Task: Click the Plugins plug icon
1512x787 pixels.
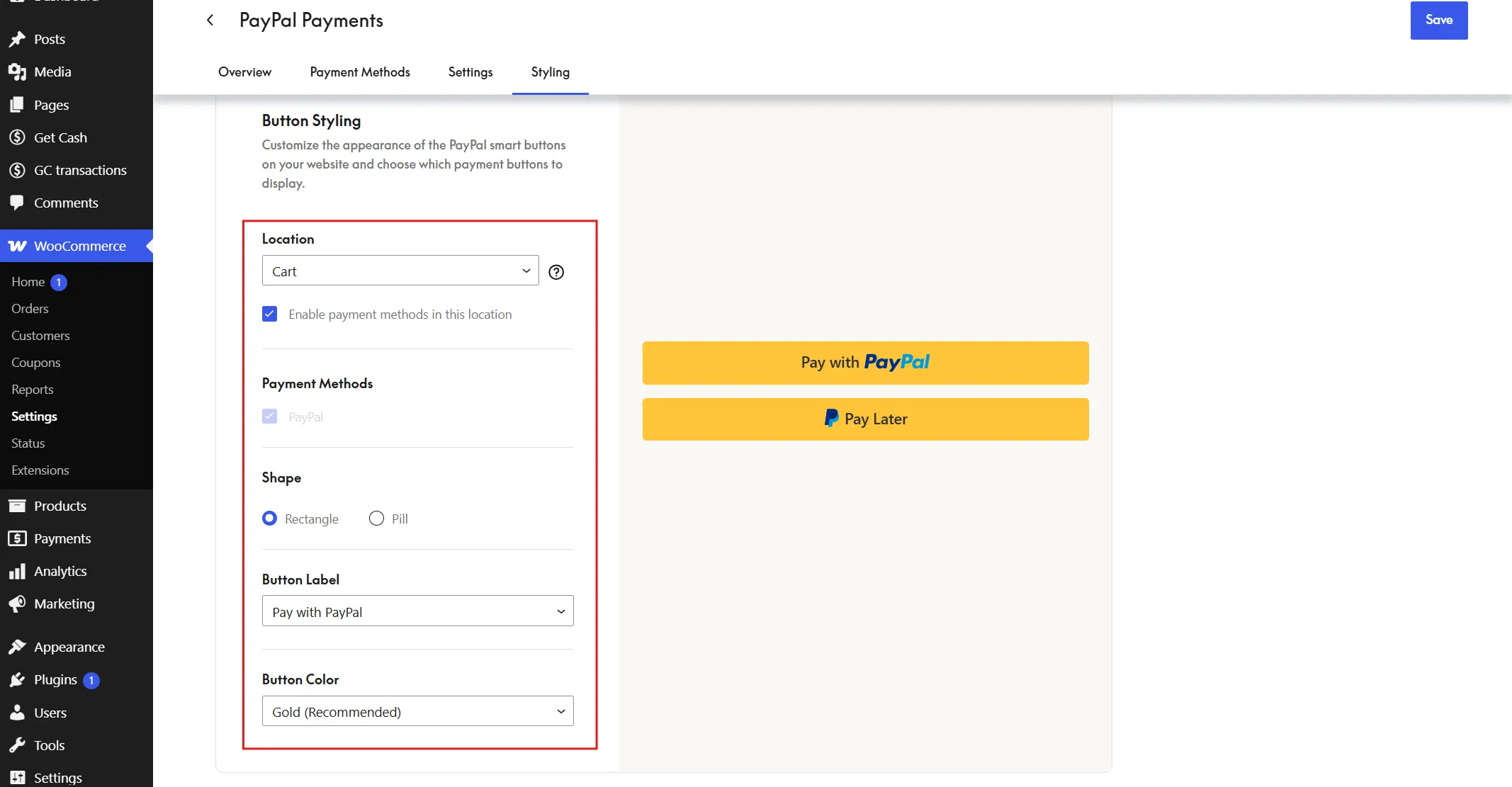Action: [17, 680]
